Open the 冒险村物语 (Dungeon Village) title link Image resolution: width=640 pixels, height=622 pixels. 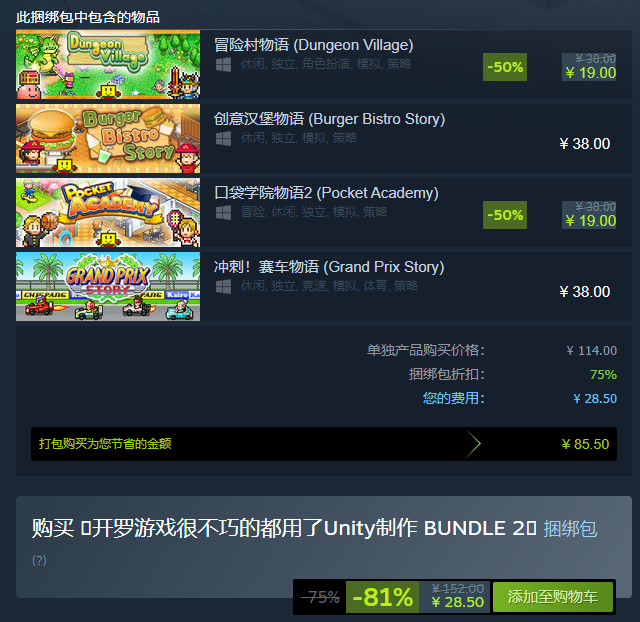tap(313, 45)
